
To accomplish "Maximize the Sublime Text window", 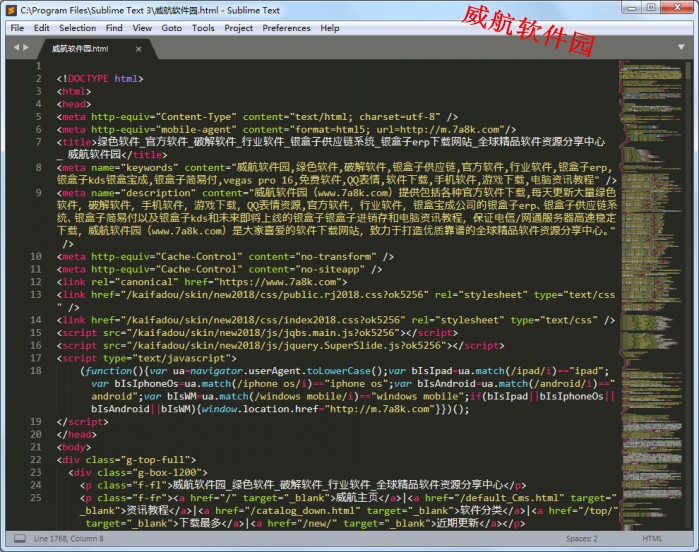I will [x=651, y=8].
